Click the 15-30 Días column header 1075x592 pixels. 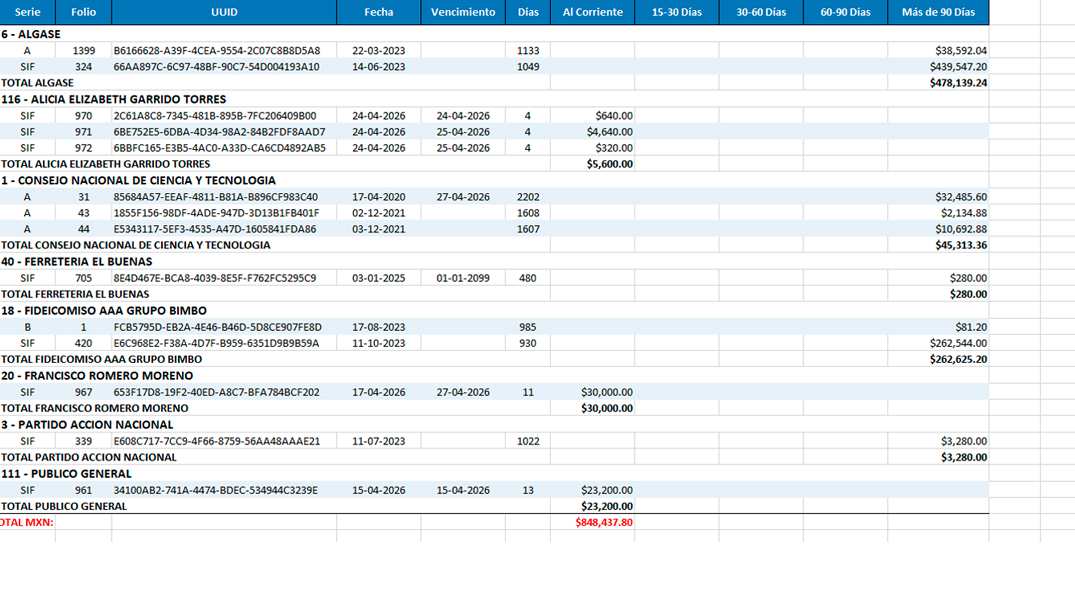coord(676,12)
